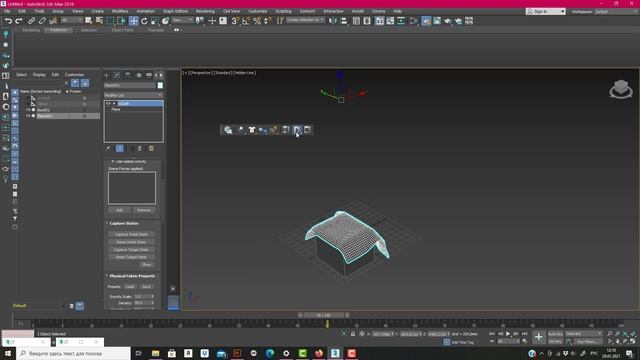Activate the Select and Link tool
Image resolution: width=640 pixels, height=360 pixels.
click(x=31, y=21)
